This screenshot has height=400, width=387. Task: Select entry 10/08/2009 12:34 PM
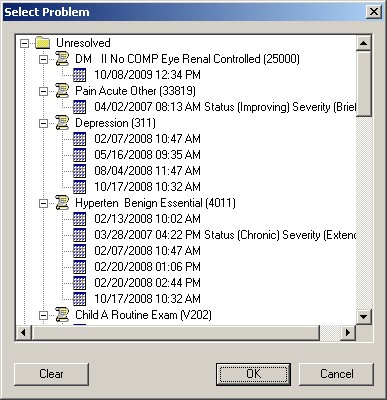[147, 75]
